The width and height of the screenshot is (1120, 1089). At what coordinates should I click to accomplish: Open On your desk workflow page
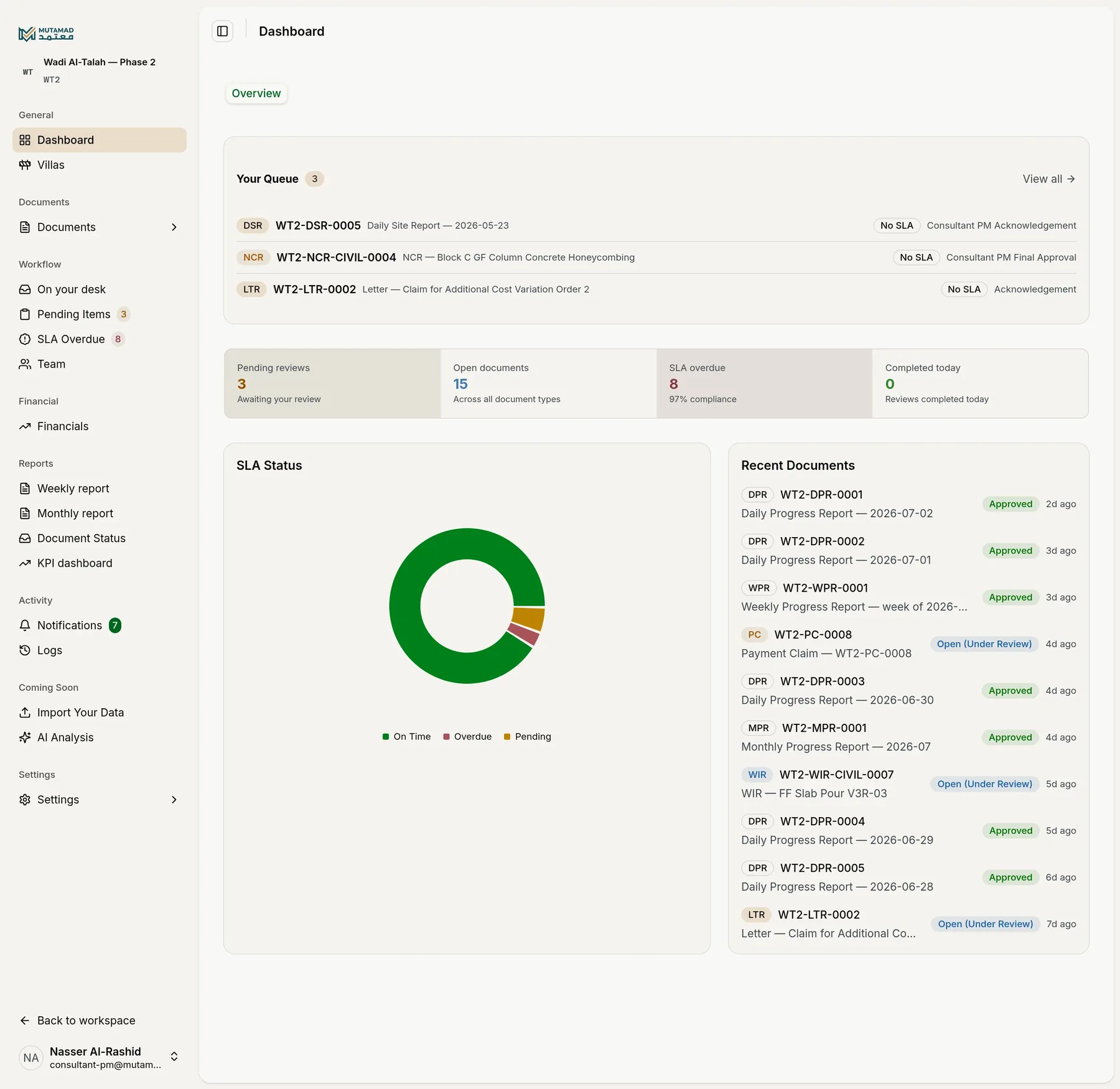pos(100,289)
